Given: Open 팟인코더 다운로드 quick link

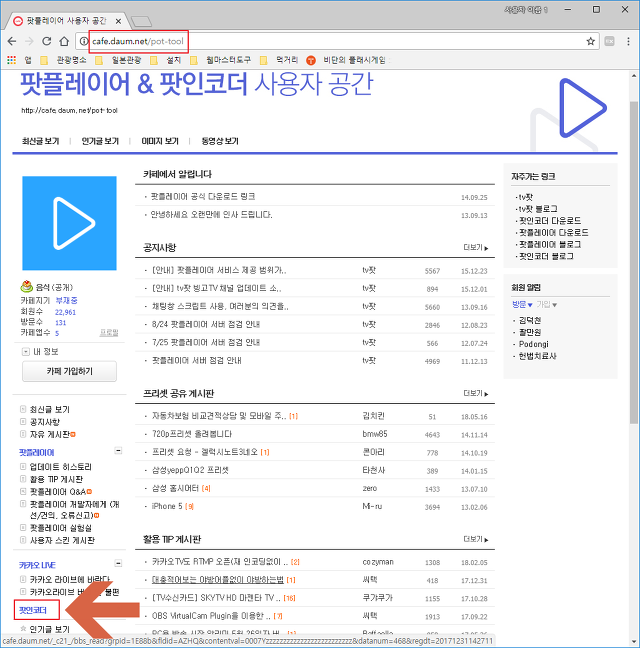Looking at the screenshot, I should [550, 221].
